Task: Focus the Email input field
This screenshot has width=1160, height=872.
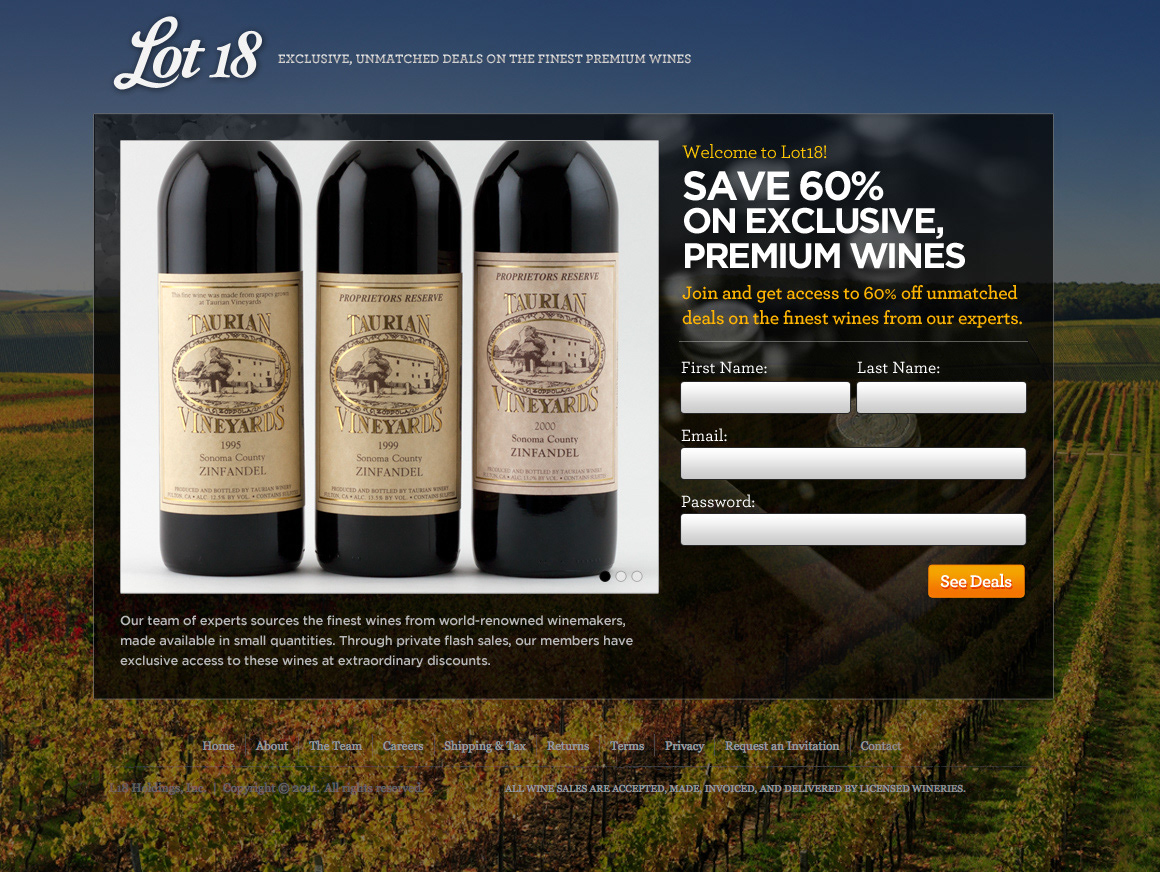Action: click(x=853, y=464)
